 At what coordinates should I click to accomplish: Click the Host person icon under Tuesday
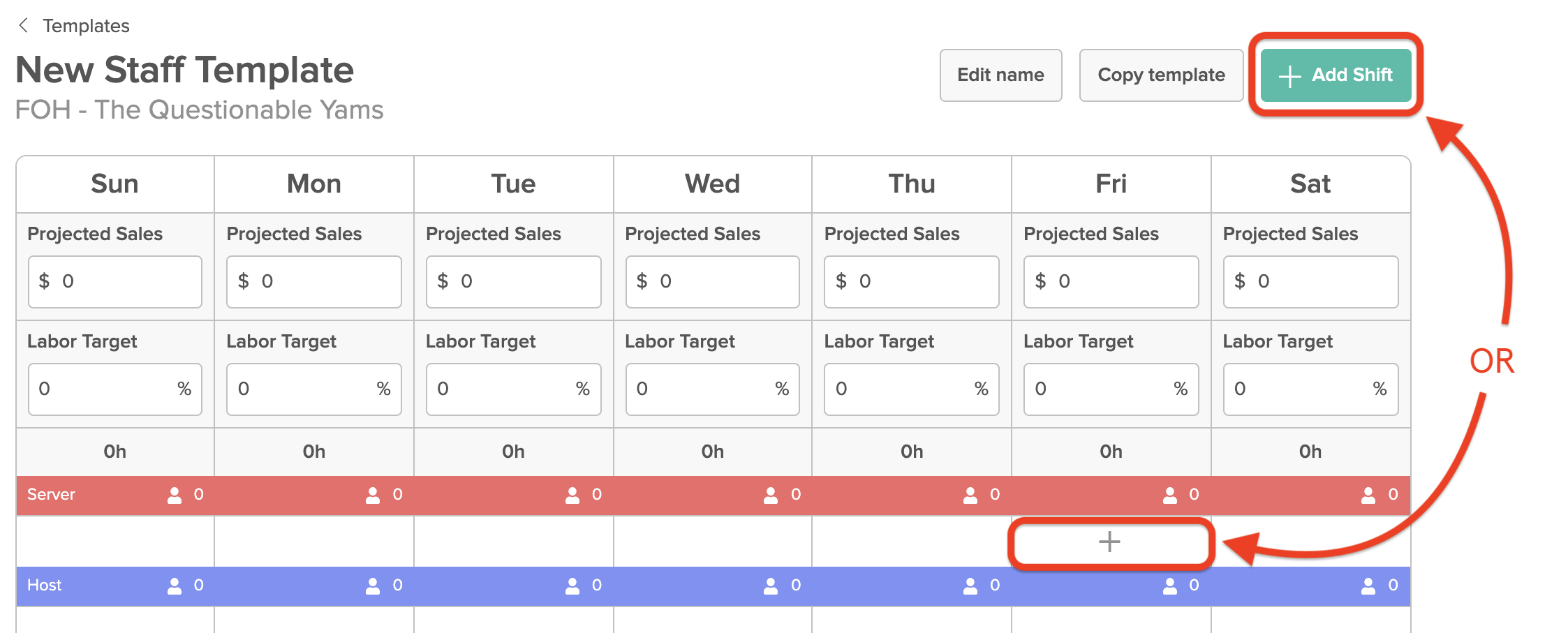click(x=572, y=586)
